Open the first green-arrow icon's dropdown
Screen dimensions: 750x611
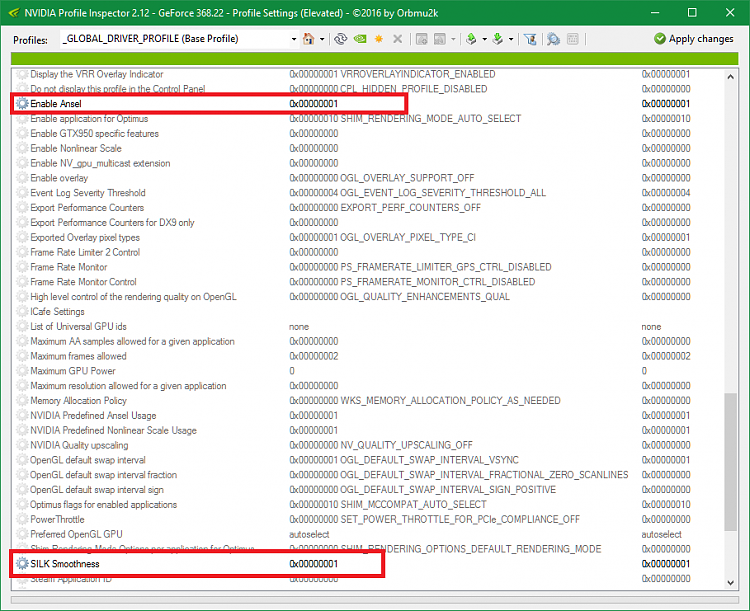(484, 39)
